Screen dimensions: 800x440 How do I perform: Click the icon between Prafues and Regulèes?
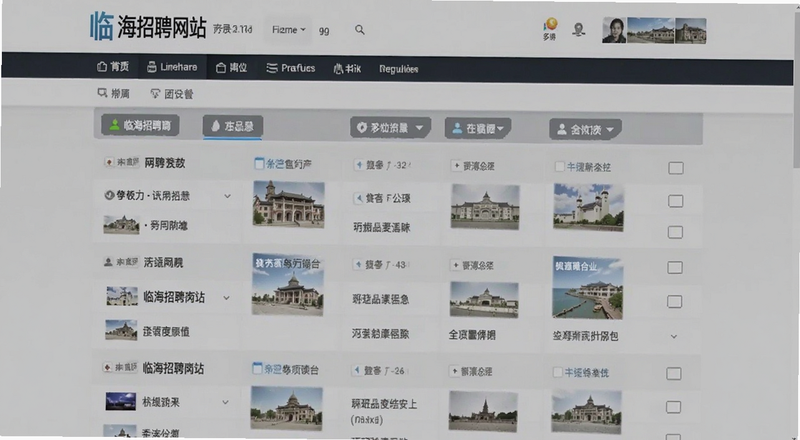[x=338, y=69]
